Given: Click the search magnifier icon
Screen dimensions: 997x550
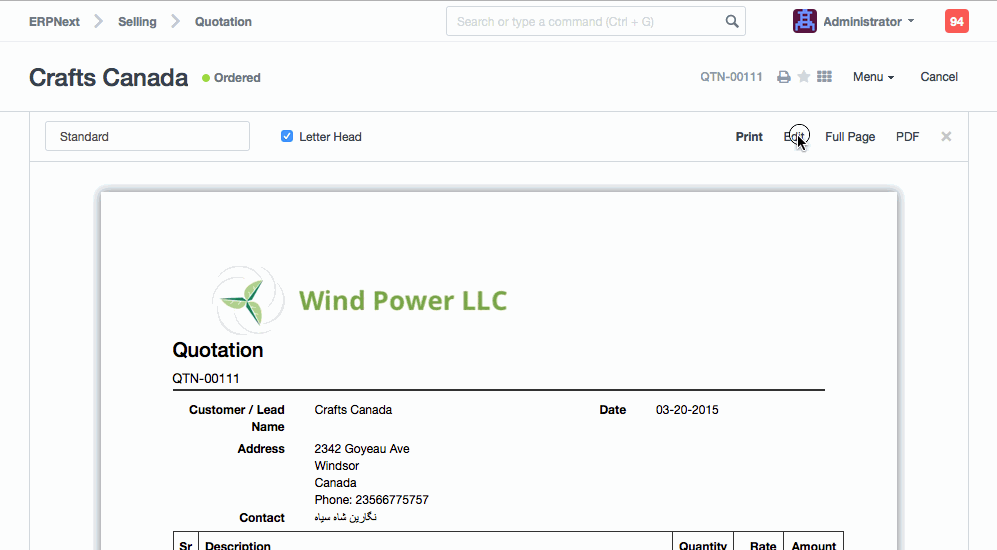Looking at the screenshot, I should coord(732,21).
